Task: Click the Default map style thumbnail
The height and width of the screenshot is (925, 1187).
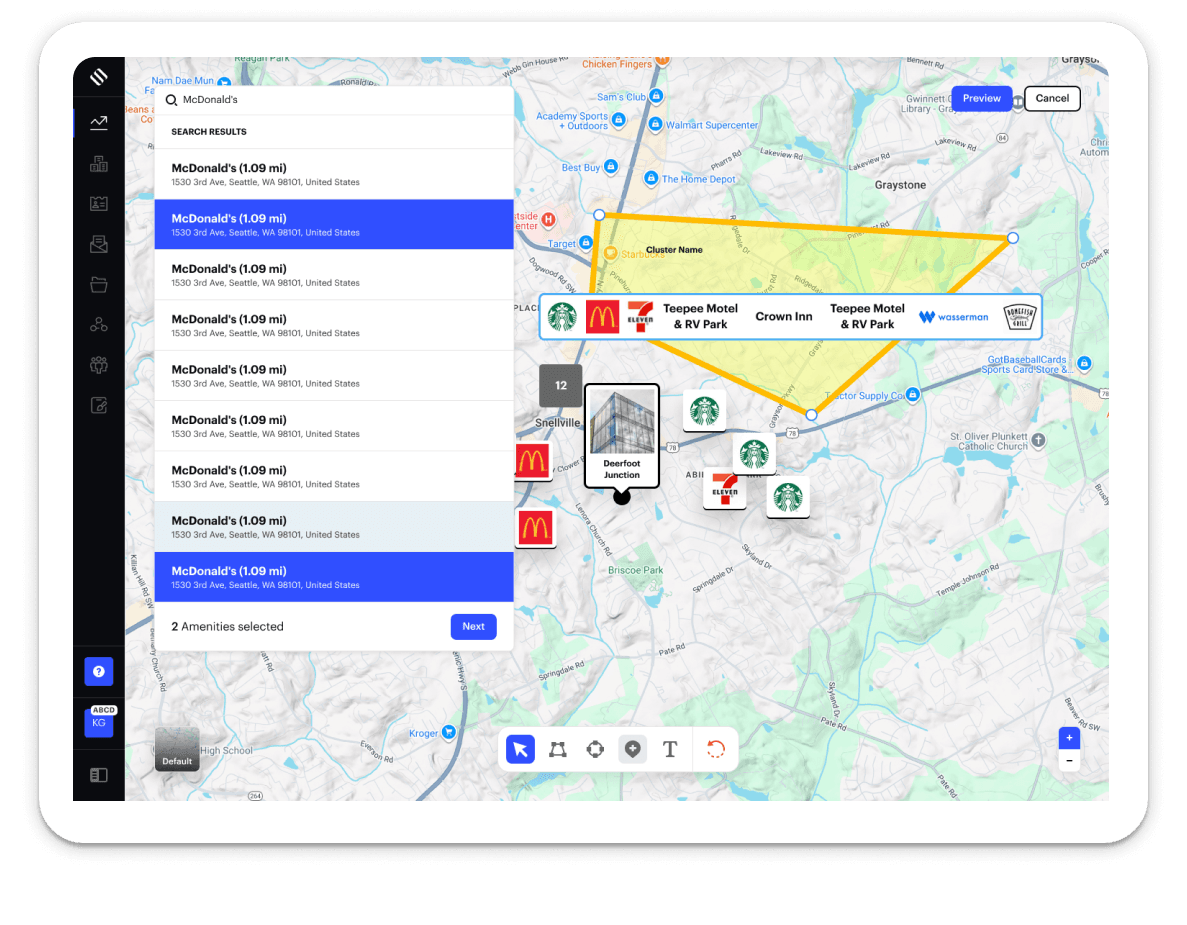Action: (x=177, y=749)
